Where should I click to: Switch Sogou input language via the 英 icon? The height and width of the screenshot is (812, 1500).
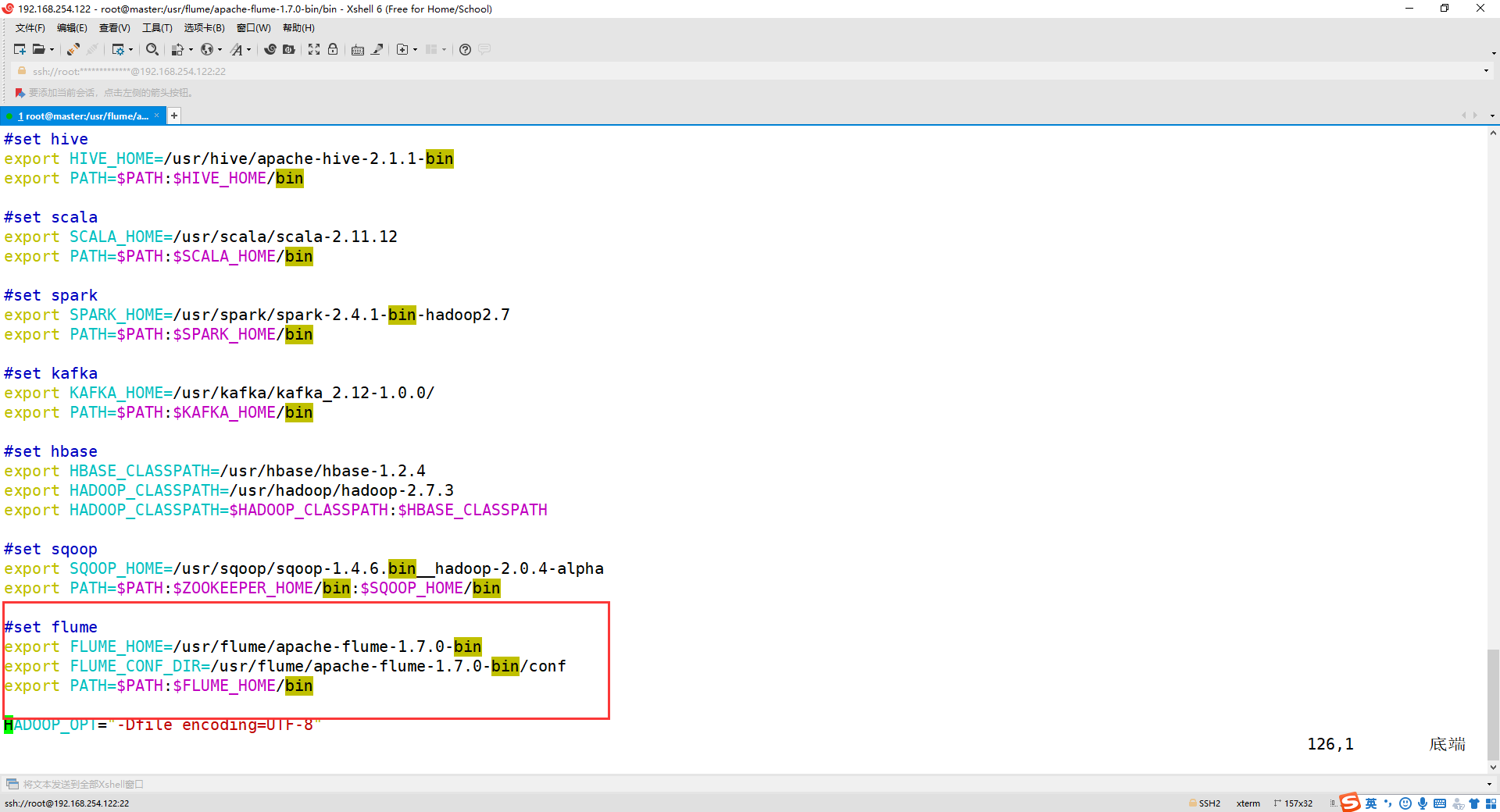pos(1371,803)
